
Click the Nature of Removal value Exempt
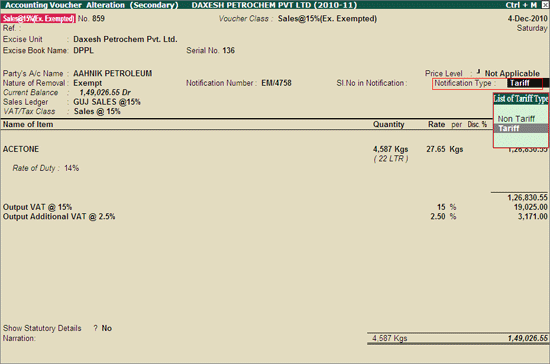point(88,83)
